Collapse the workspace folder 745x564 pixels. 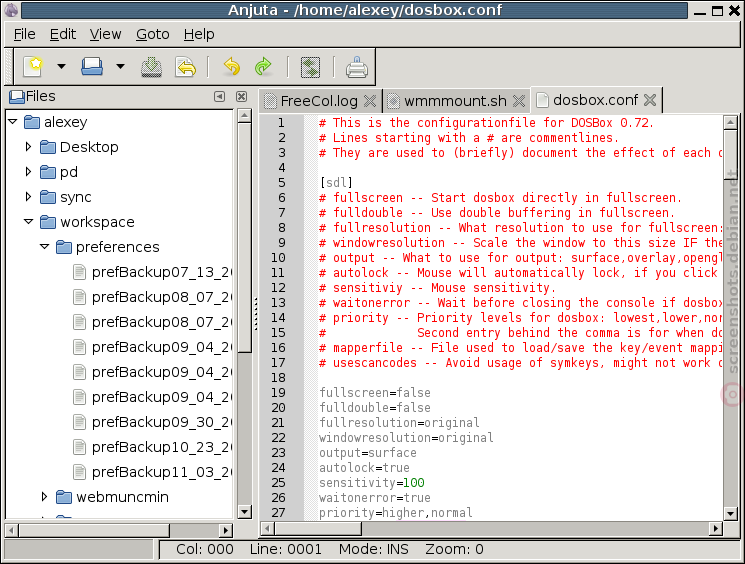coord(29,222)
